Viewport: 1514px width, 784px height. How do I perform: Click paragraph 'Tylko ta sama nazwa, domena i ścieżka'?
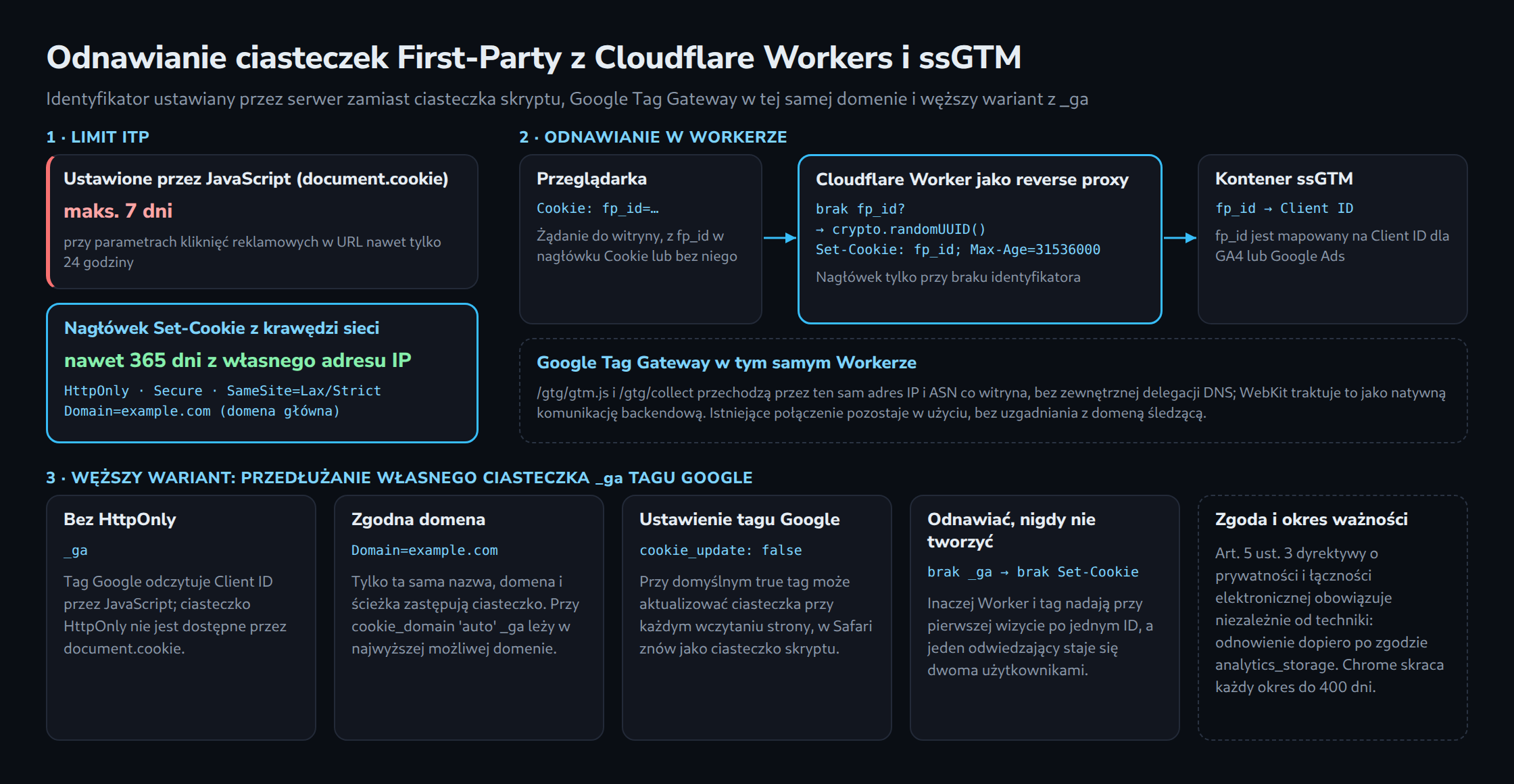465,614
